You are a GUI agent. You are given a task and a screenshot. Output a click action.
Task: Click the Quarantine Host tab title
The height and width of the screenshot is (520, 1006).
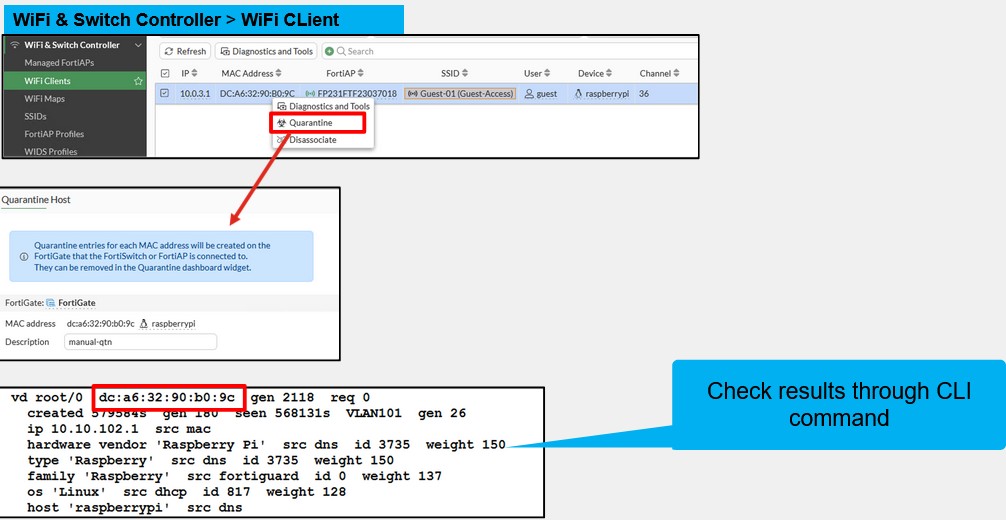point(36,200)
